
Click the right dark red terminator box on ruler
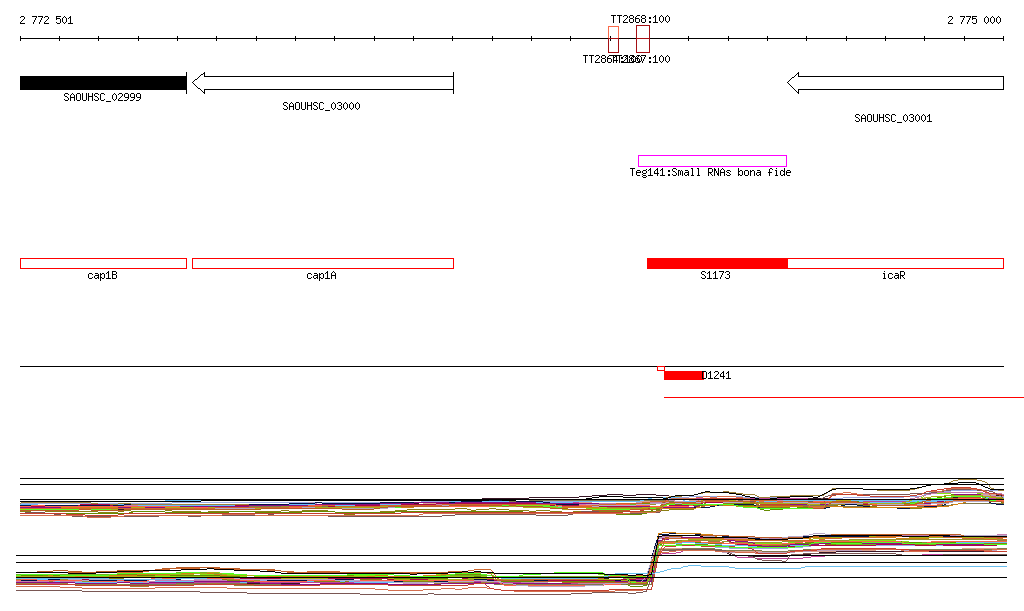[643, 40]
